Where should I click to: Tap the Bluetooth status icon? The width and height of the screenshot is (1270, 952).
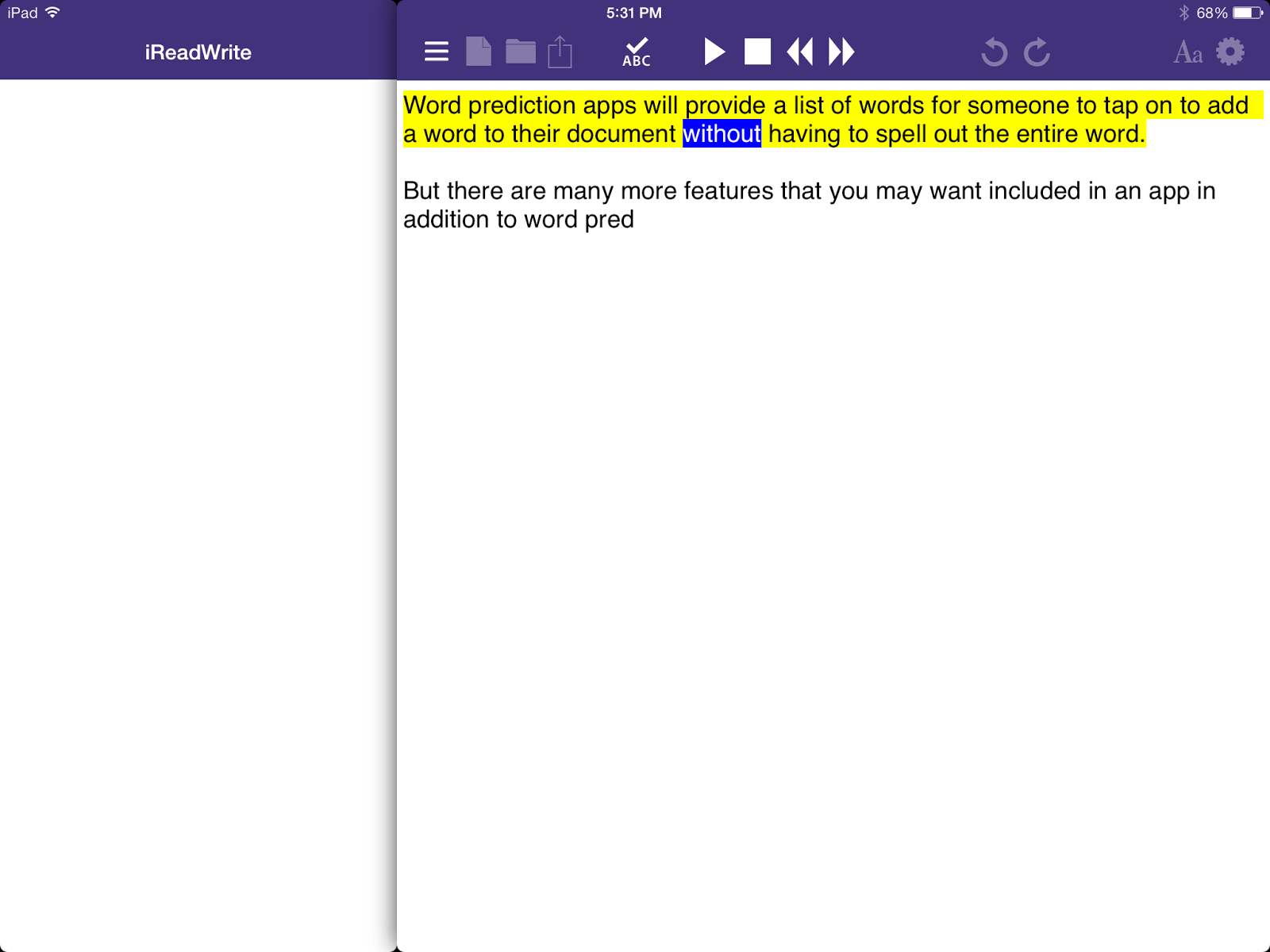pyautogui.click(x=1183, y=13)
